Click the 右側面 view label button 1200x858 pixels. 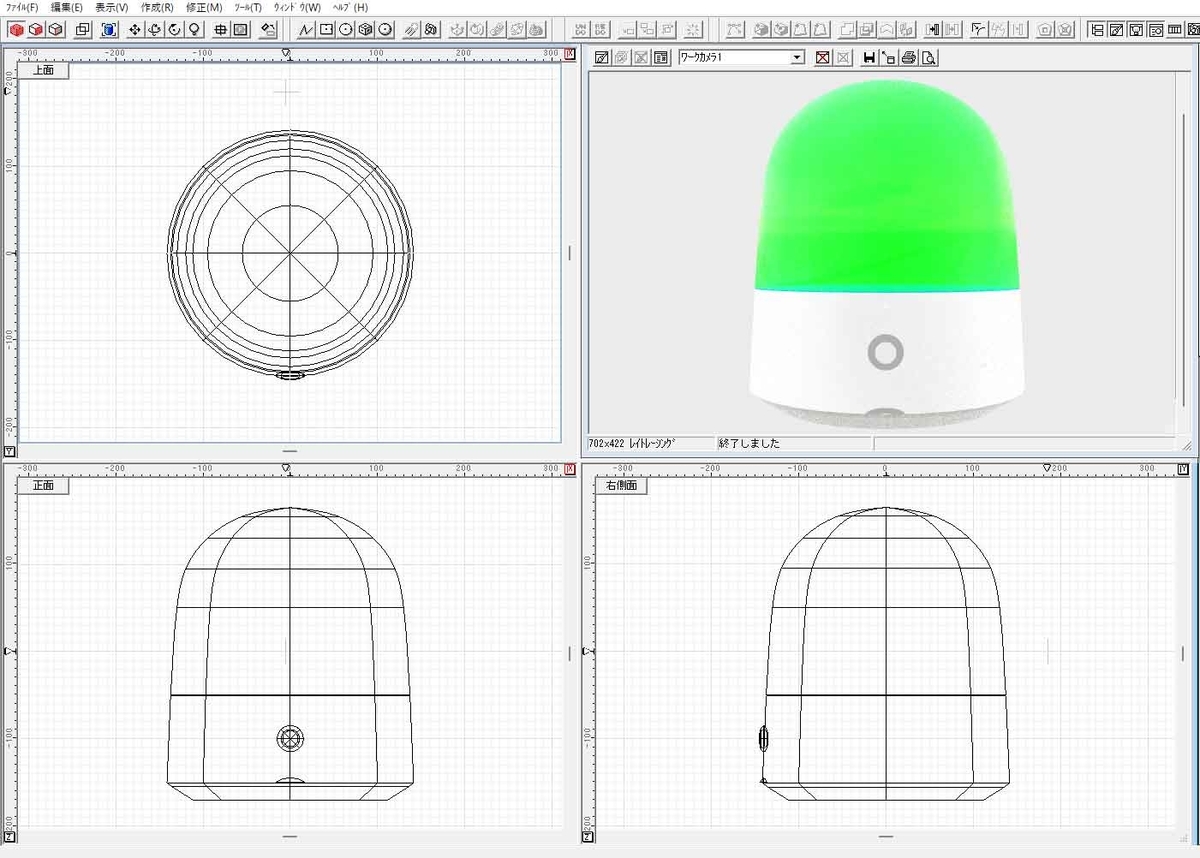(622, 486)
